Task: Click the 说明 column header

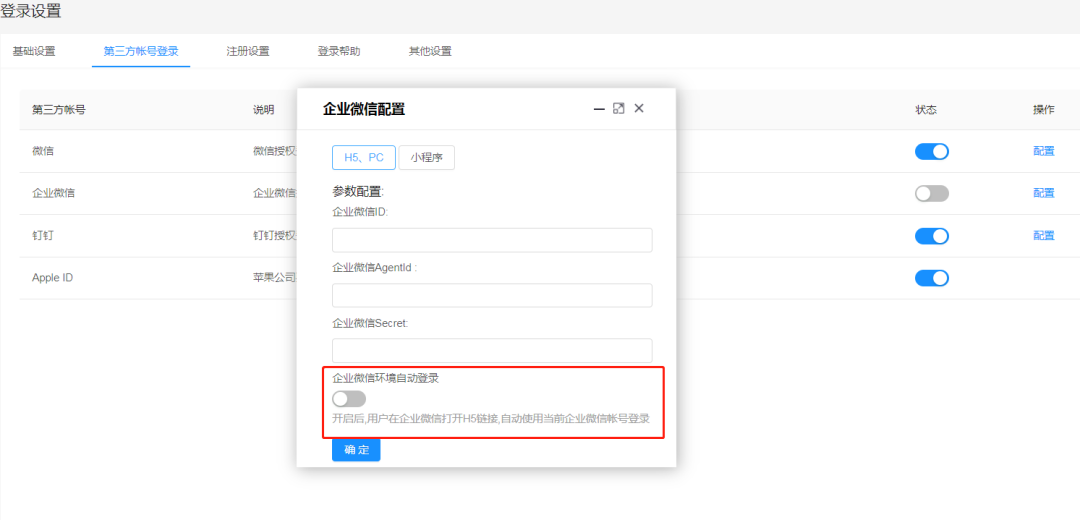Action: point(264,110)
